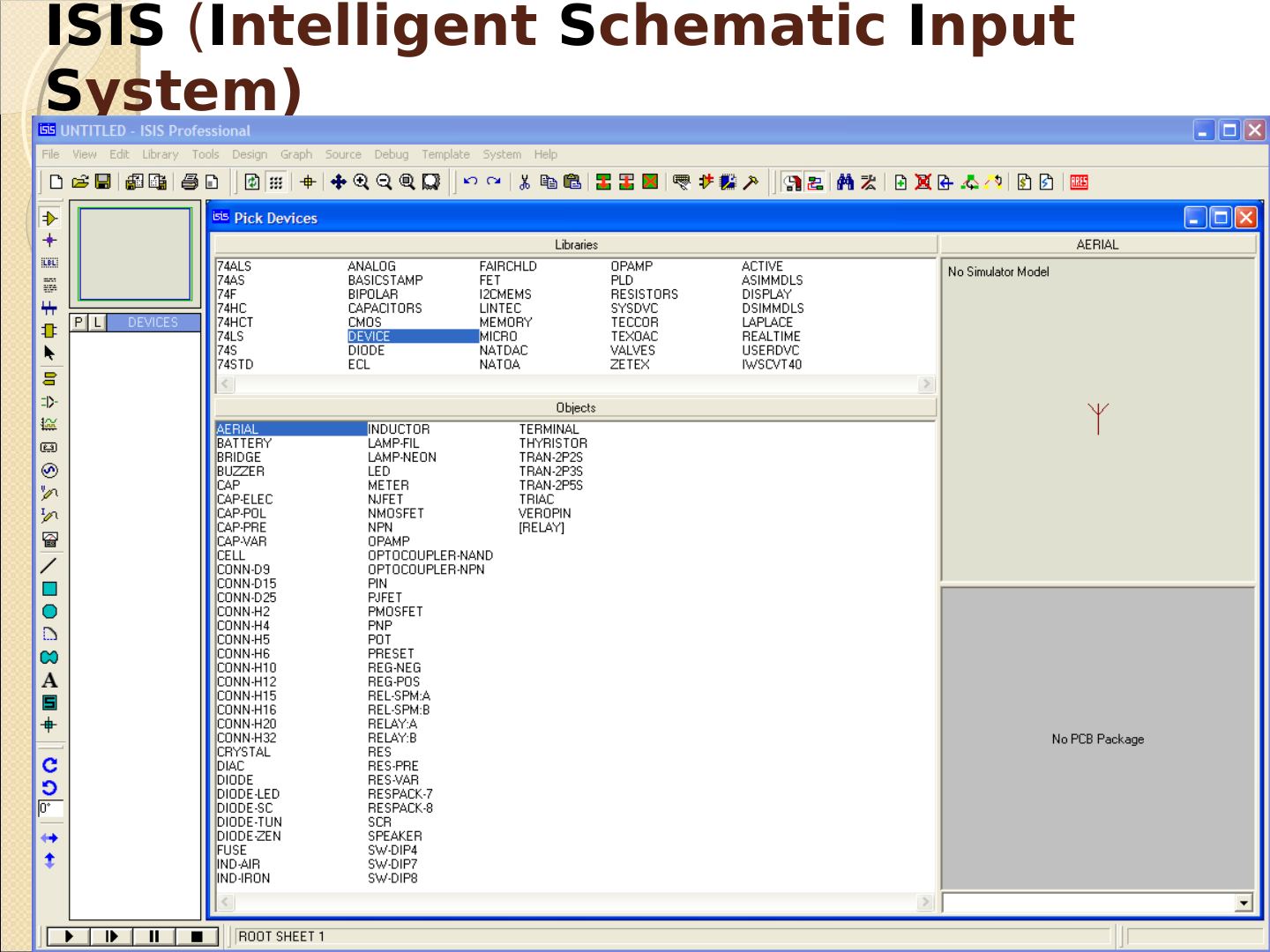Cut selection with scissors icon
This screenshot has height=952, width=1270.
(x=525, y=182)
